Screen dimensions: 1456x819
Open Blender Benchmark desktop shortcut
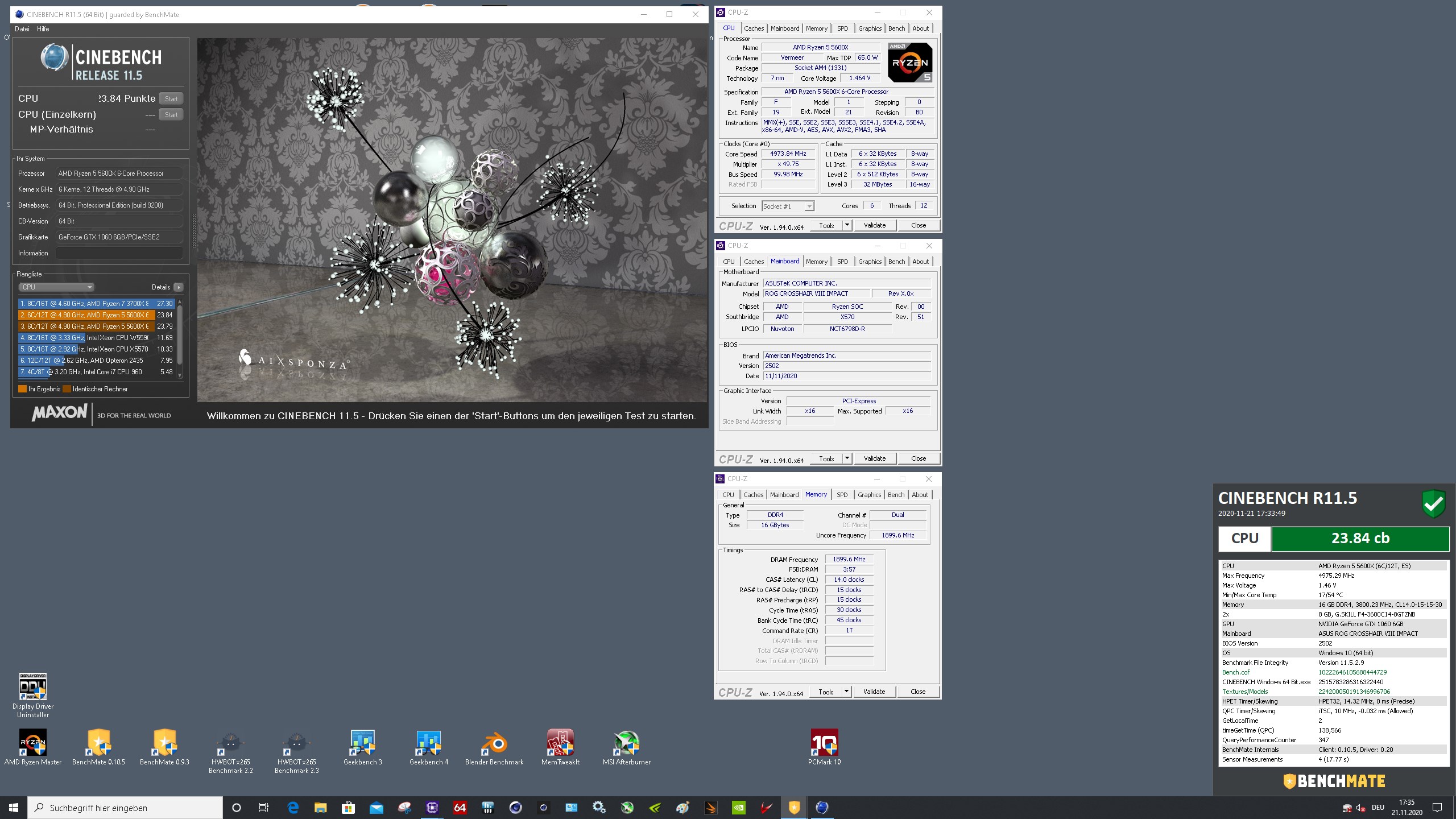(494, 747)
